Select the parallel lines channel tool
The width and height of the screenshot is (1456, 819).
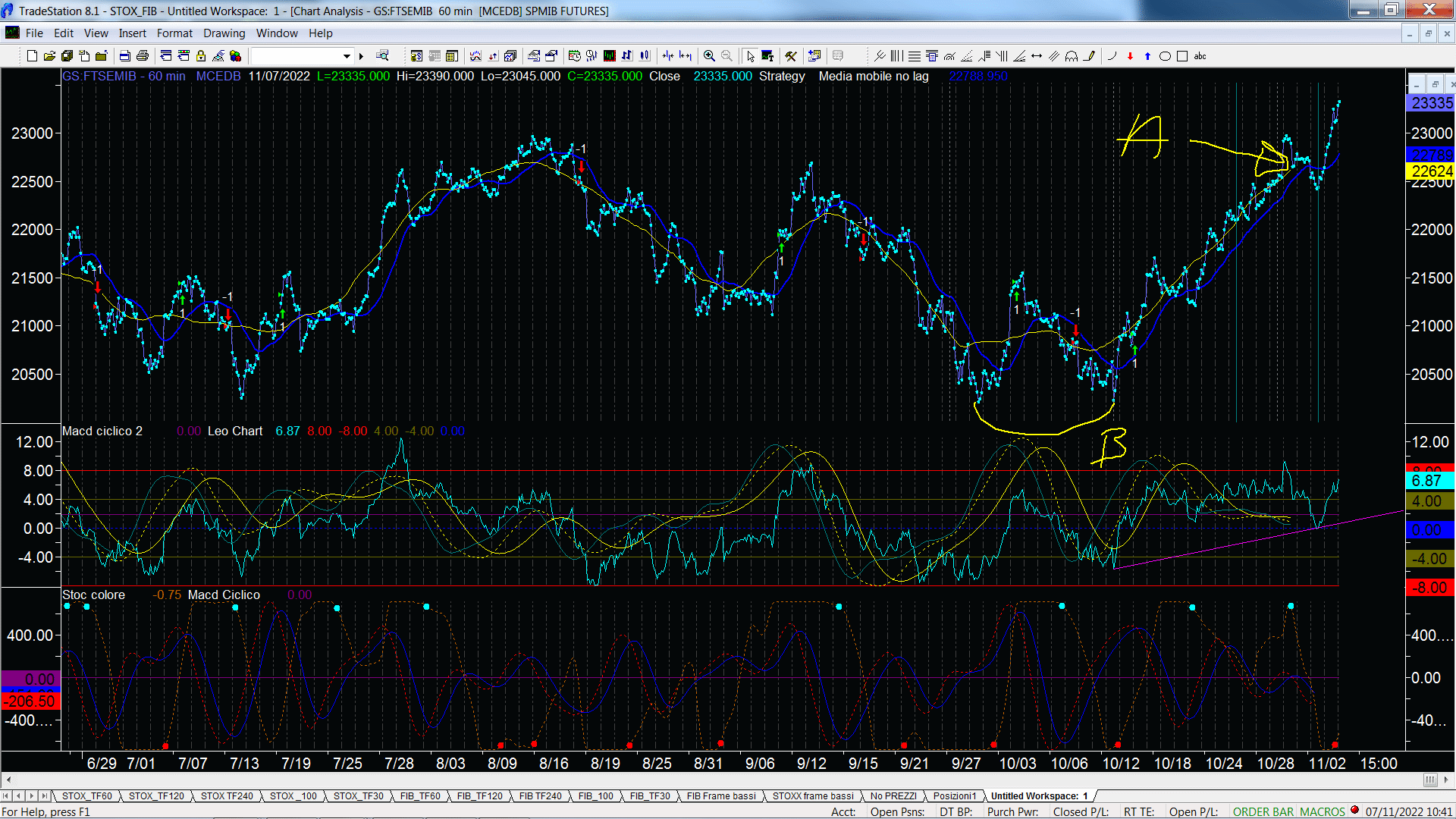click(x=1054, y=56)
